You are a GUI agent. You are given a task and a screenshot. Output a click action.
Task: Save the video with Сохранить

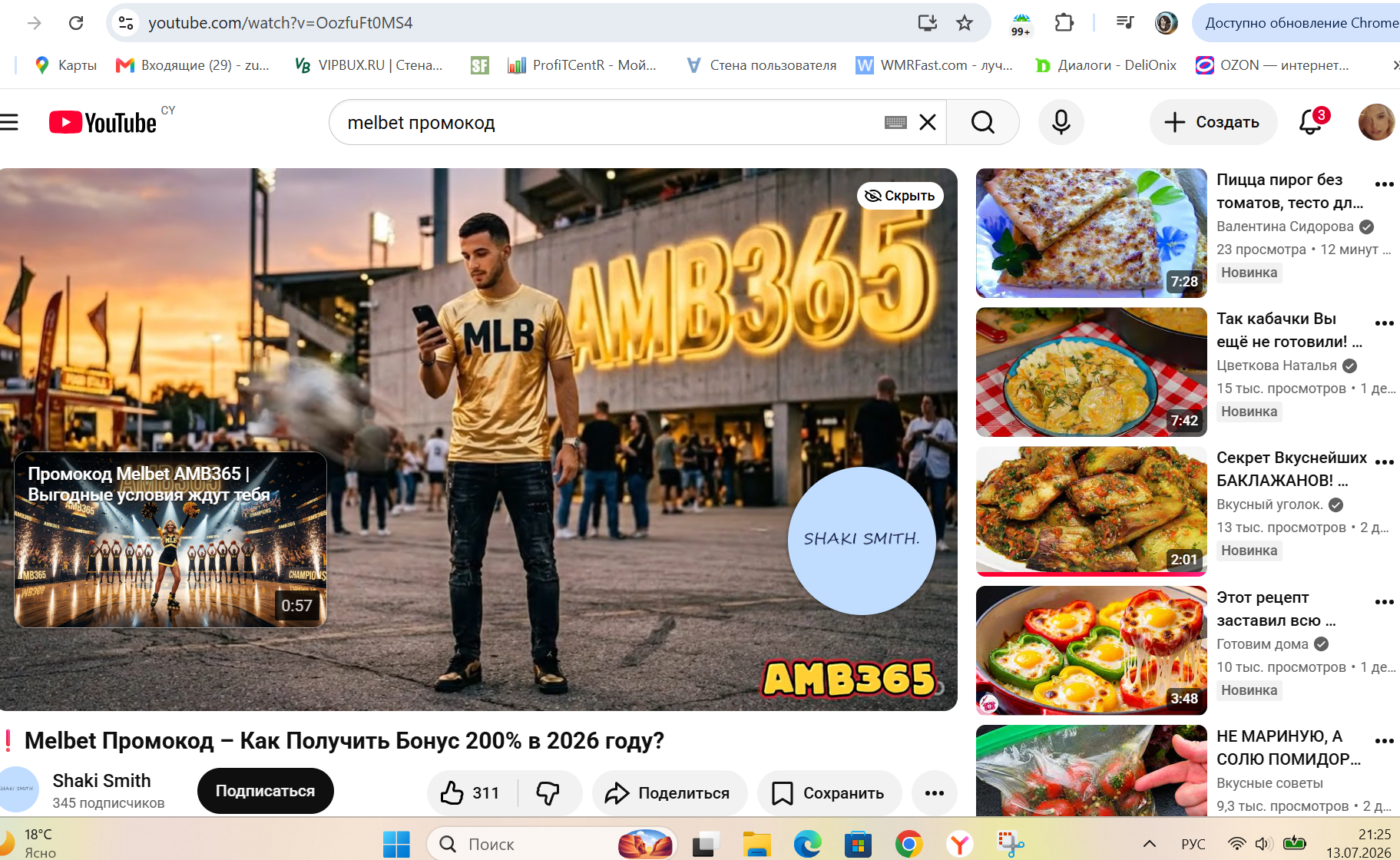(829, 792)
